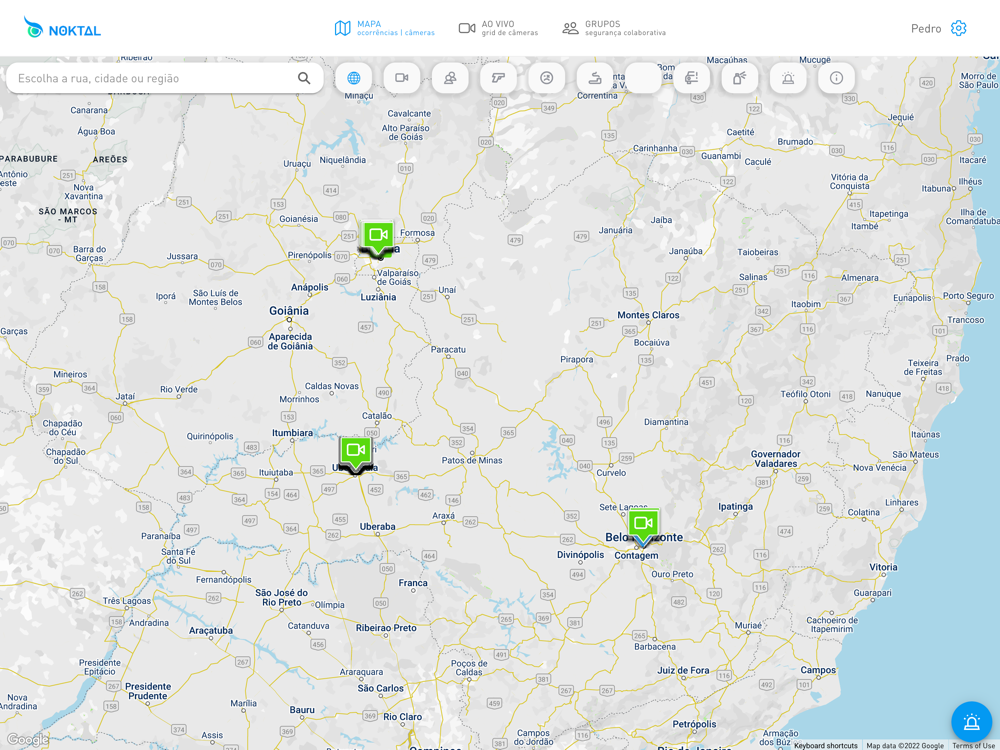Open the camera marker near Brasília
Viewport: 1000px width, 750px height.
[378, 238]
